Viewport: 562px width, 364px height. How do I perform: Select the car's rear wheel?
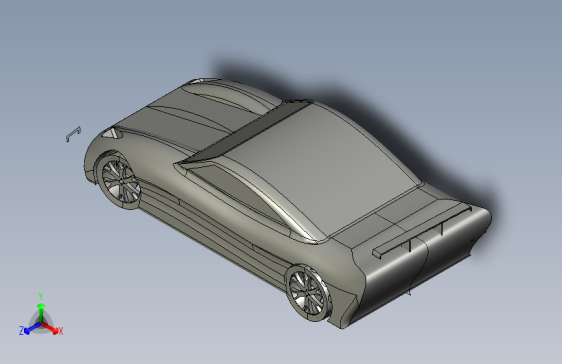pos(309,293)
